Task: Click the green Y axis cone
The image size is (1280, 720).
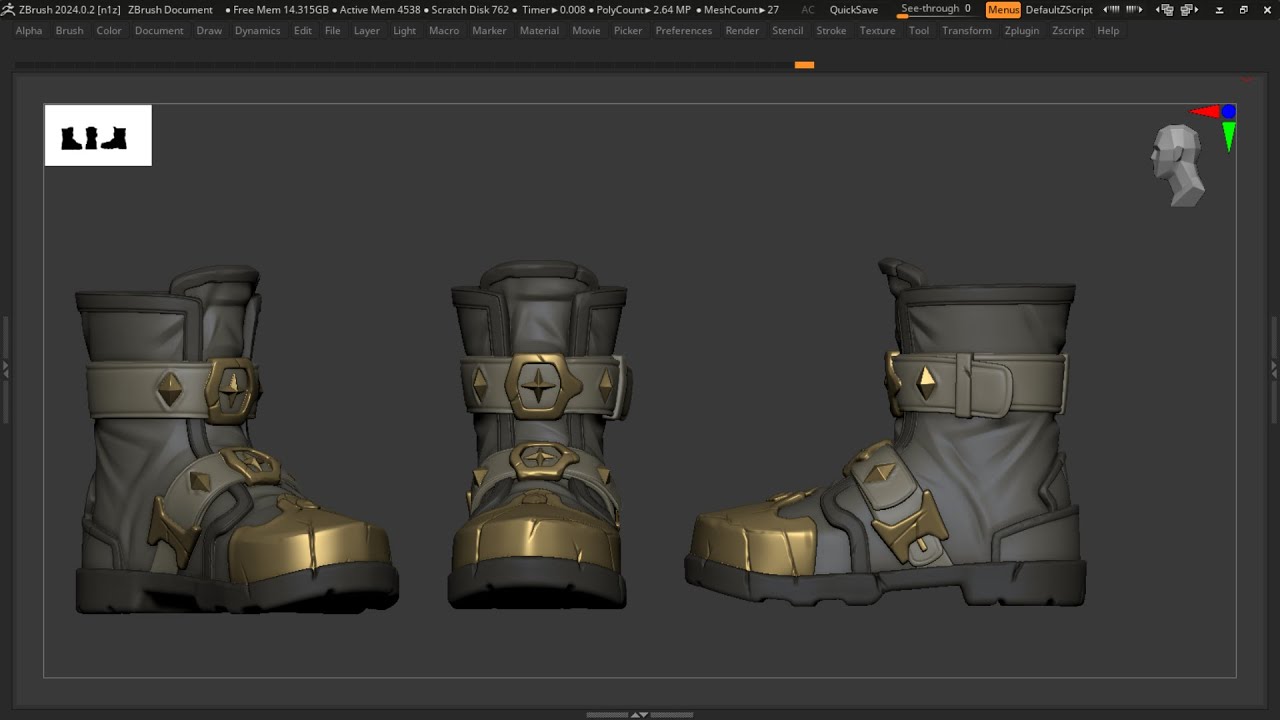Action: pos(1228,136)
